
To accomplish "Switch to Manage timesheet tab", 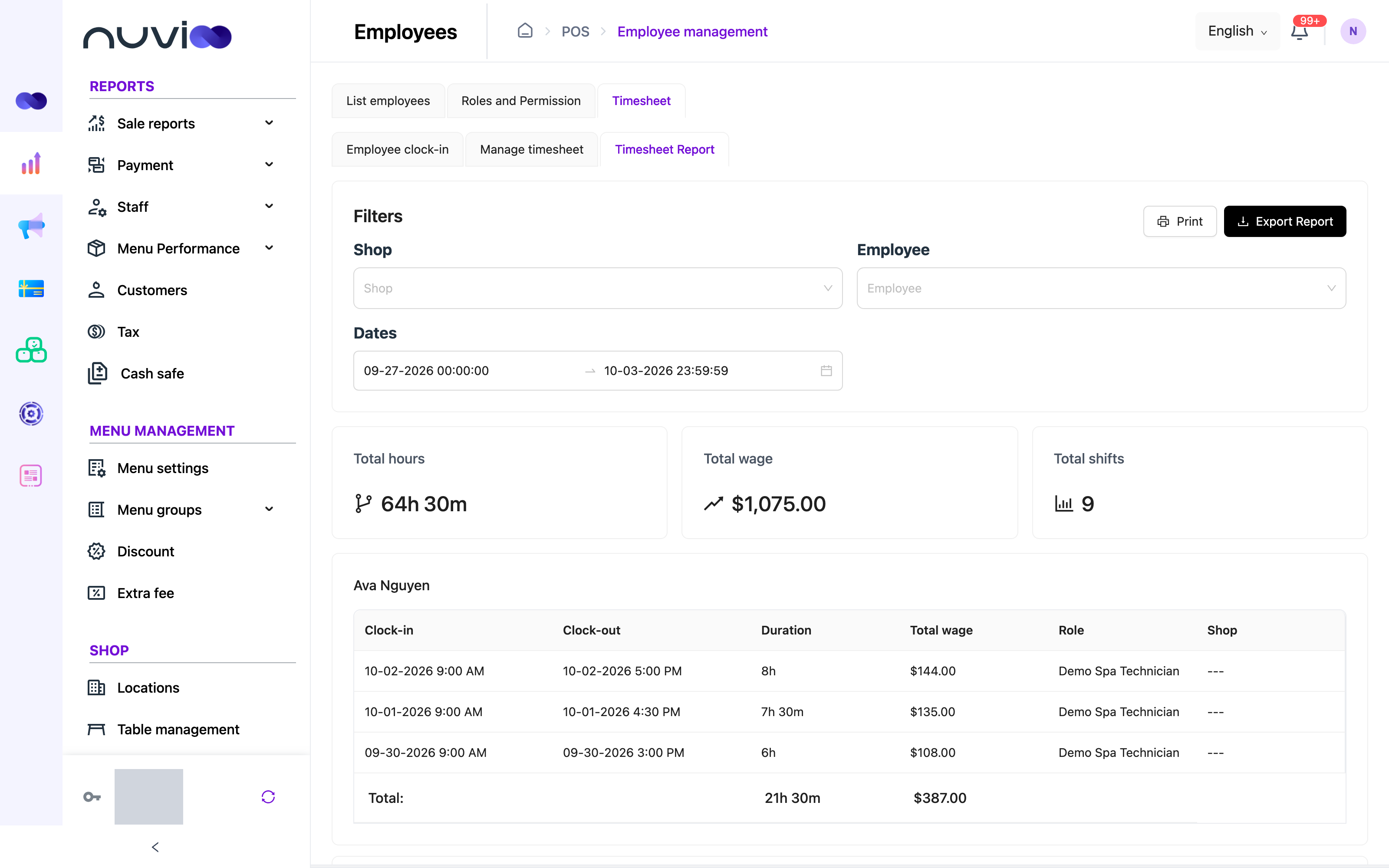I will (531, 149).
